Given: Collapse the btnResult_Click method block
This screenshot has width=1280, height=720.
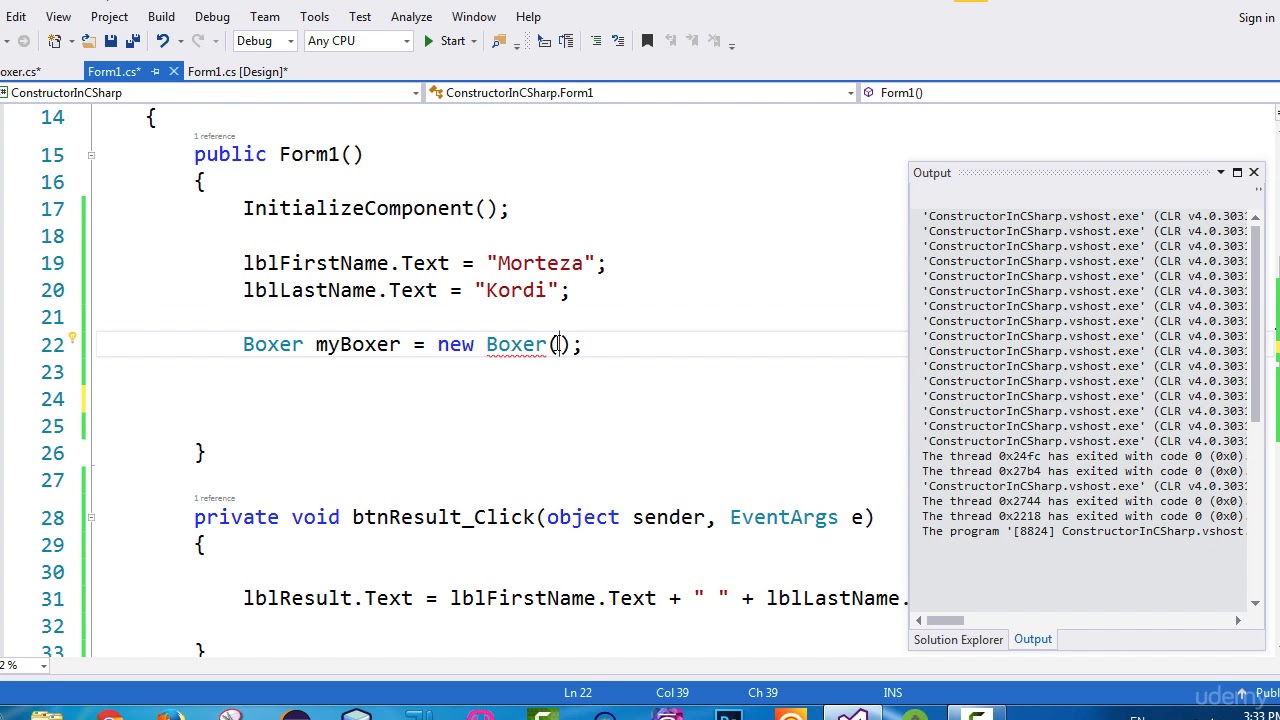Looking at the screenshot, I should [x=91, y=518].
